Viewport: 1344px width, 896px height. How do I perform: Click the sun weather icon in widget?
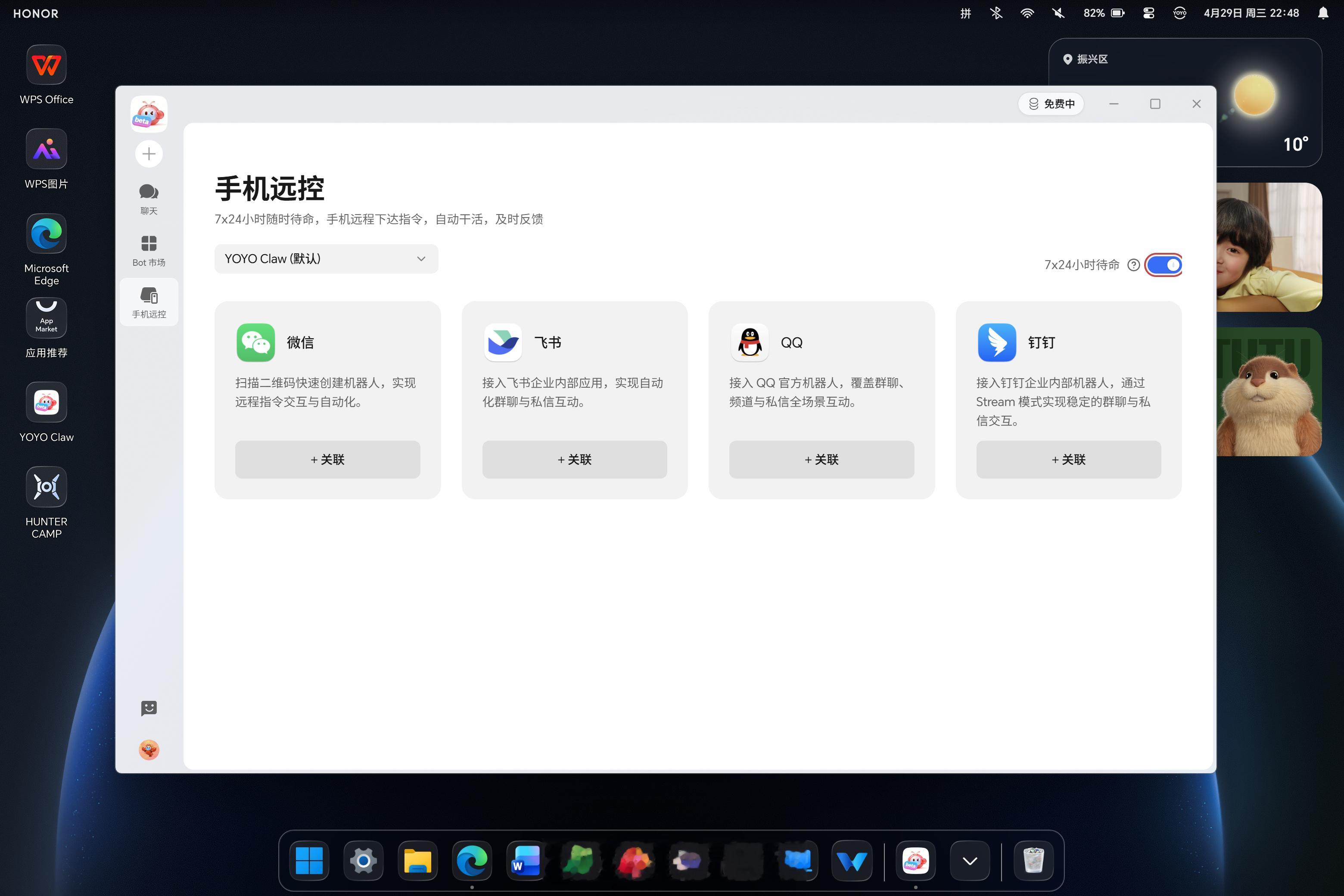1254,96
